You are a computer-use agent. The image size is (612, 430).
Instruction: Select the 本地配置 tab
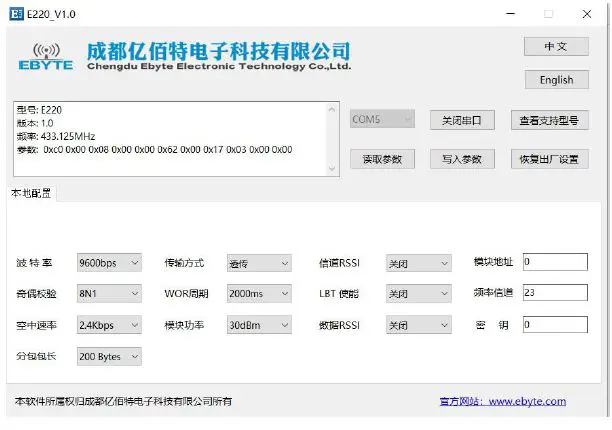coord(31,193)
